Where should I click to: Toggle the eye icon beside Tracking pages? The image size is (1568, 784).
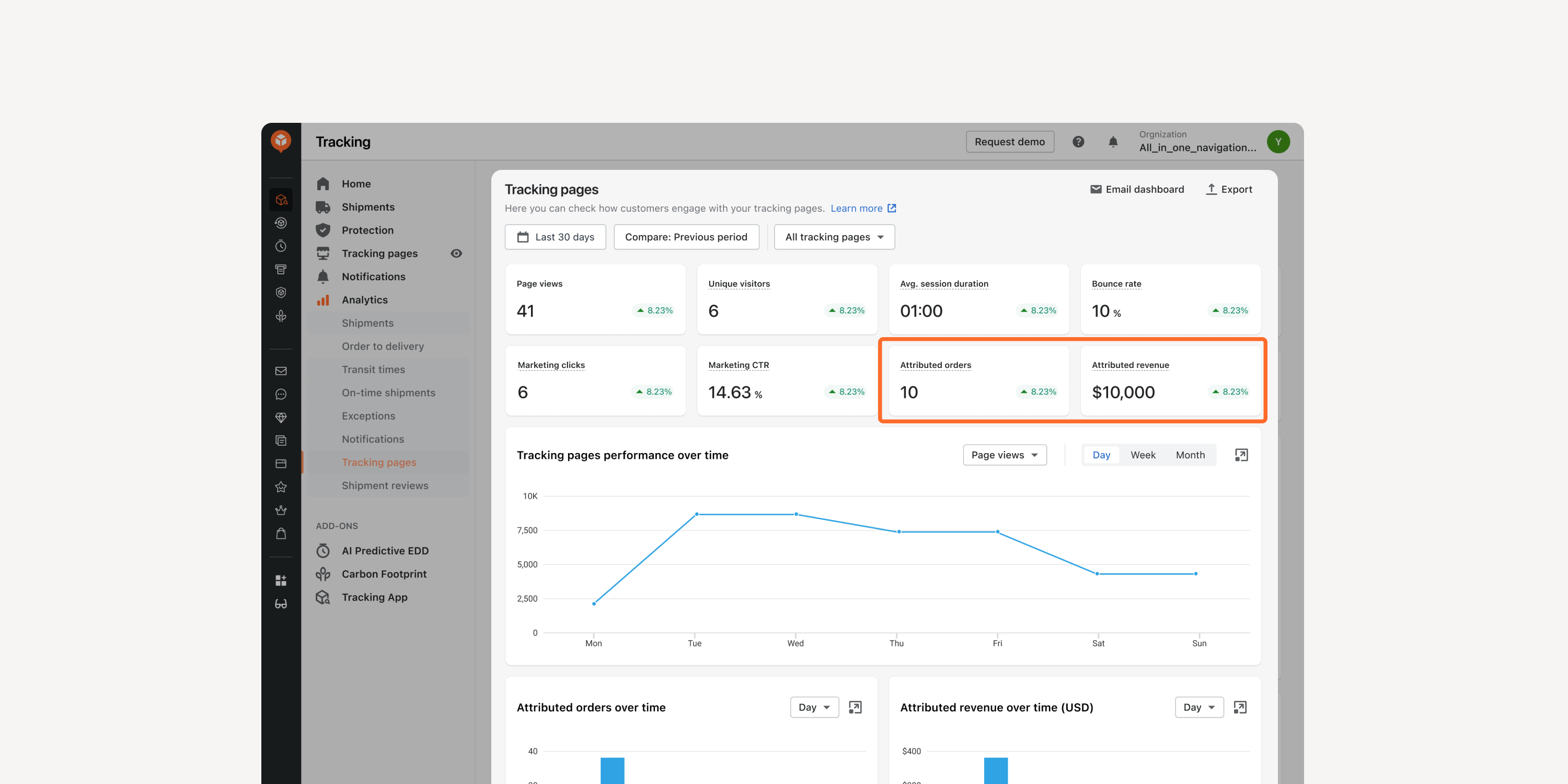[x=456, y=253]
